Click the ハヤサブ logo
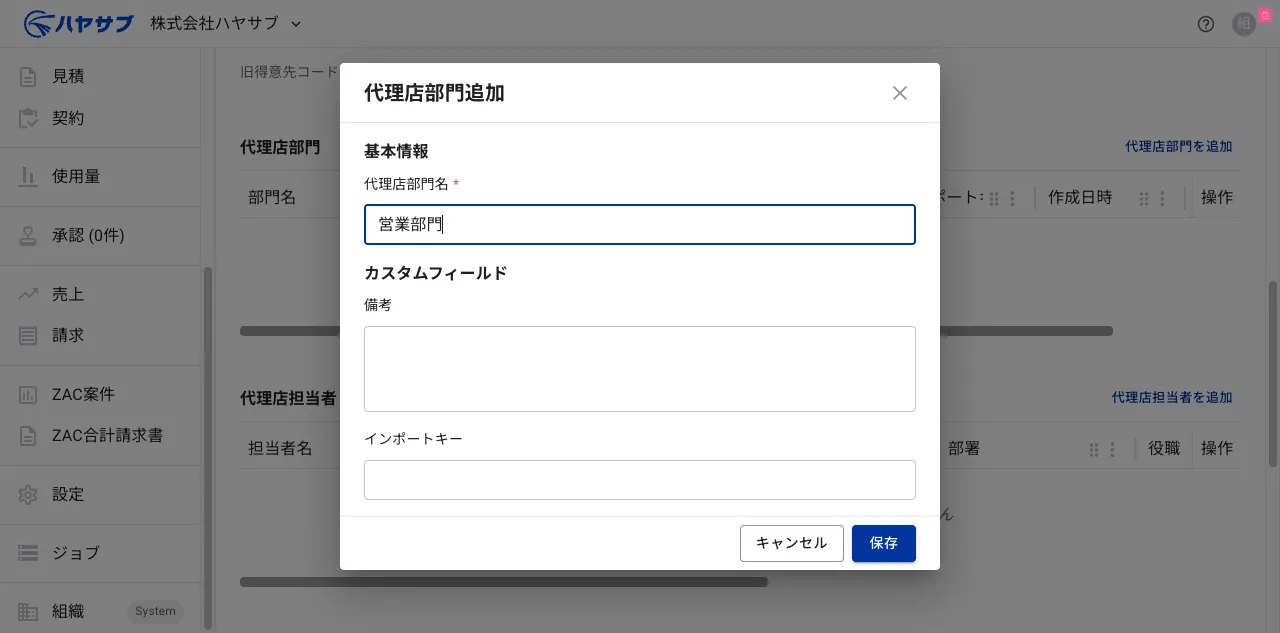1280x633 pixels. [78, 23]
